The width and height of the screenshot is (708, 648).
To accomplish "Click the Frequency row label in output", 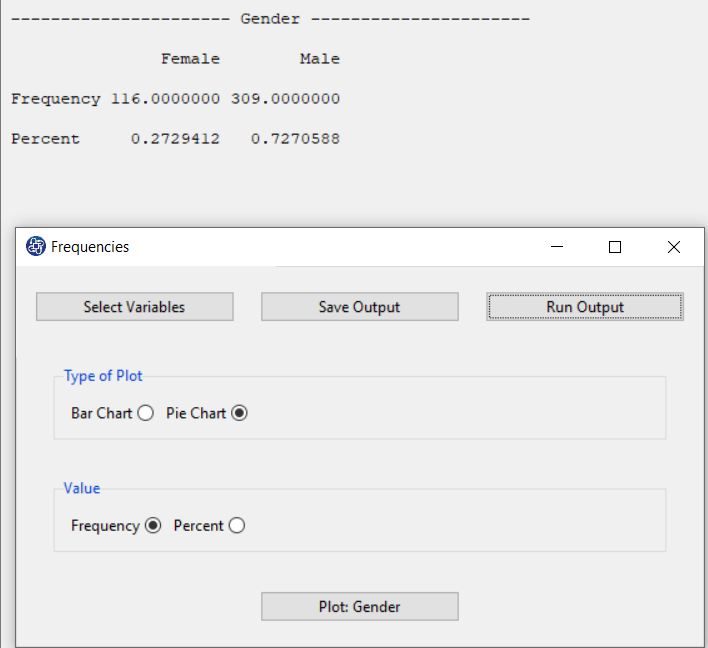I will 56,99.
